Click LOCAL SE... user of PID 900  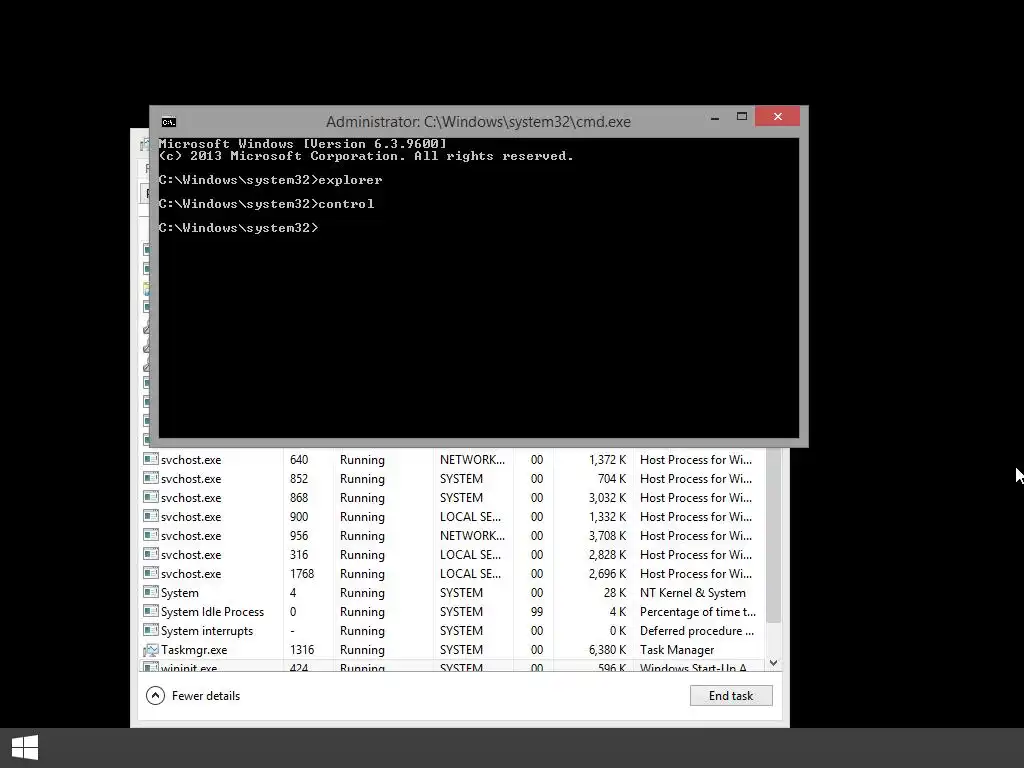click(x=470, y=517)
